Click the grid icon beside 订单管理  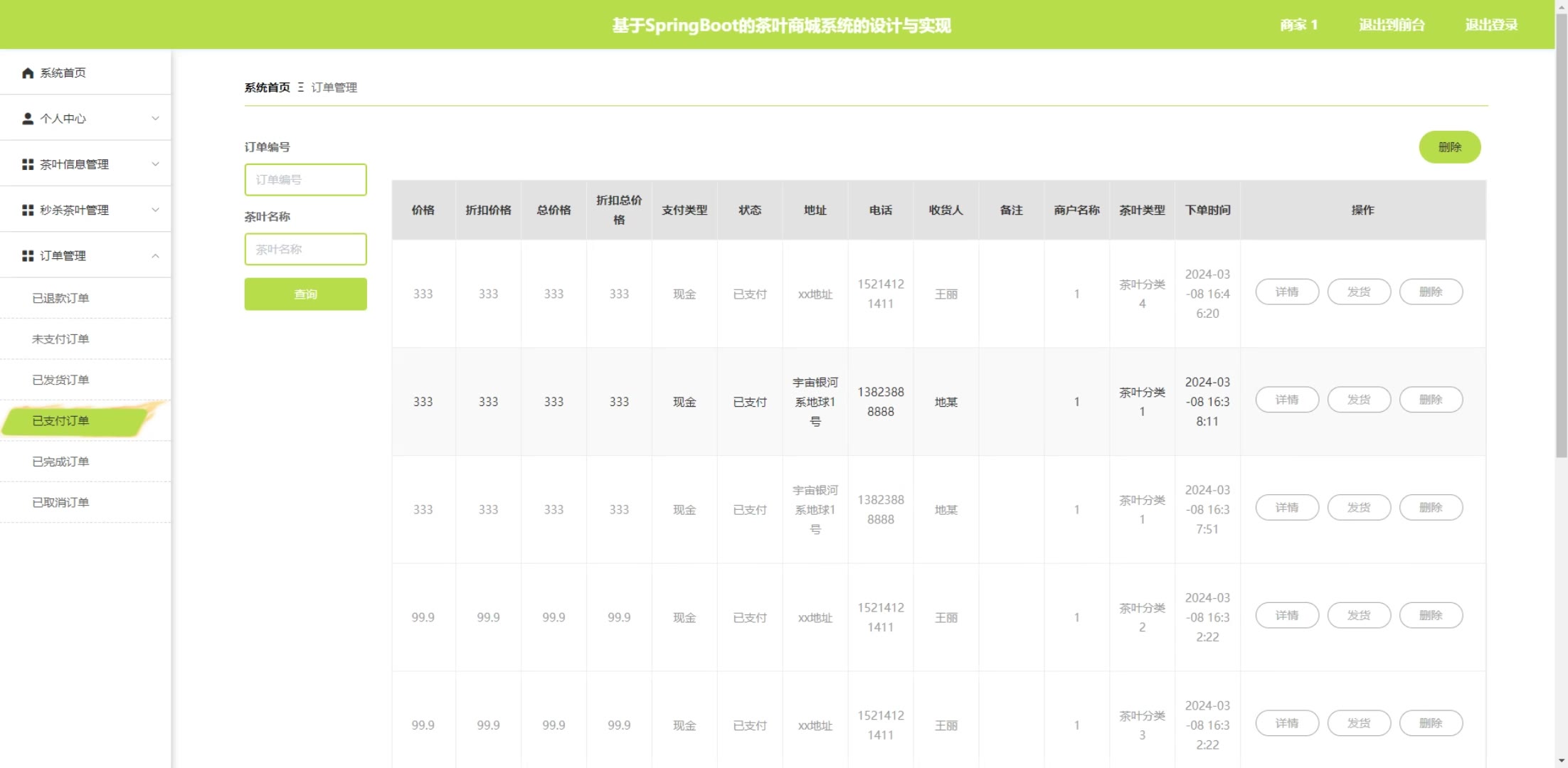(x=28, y=256)
